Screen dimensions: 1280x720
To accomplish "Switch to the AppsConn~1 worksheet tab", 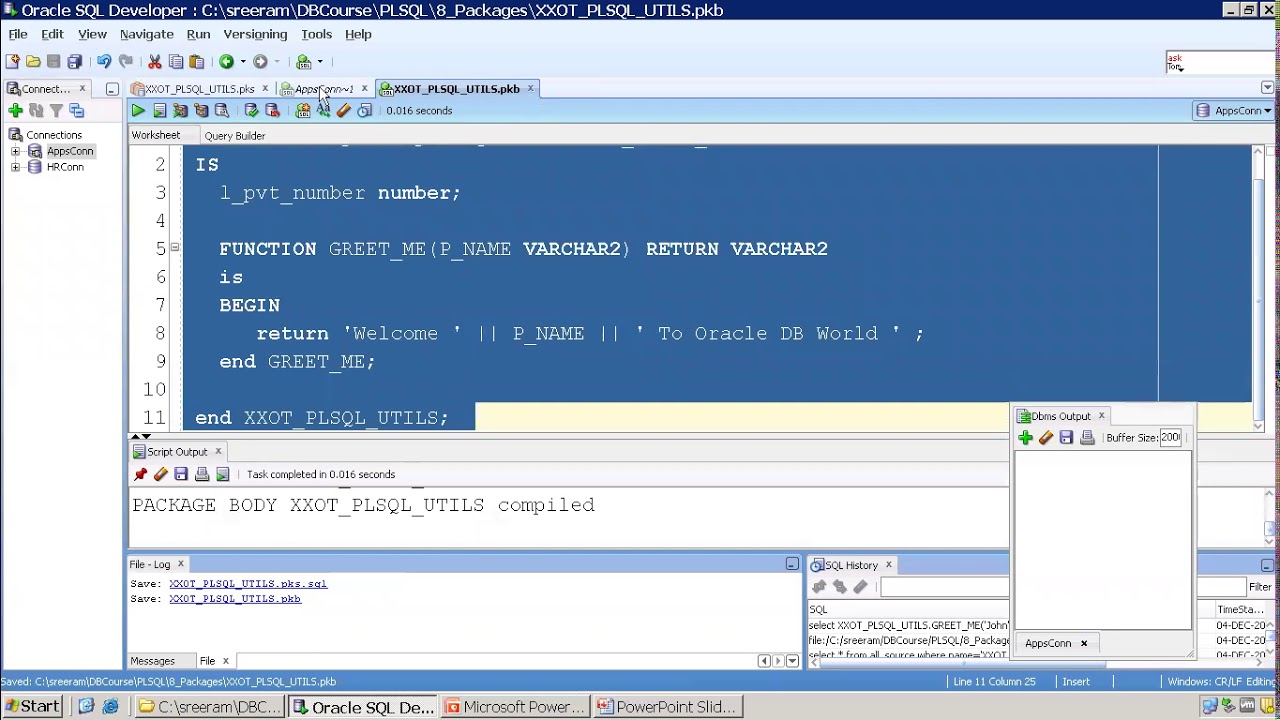I will [323, 89].
